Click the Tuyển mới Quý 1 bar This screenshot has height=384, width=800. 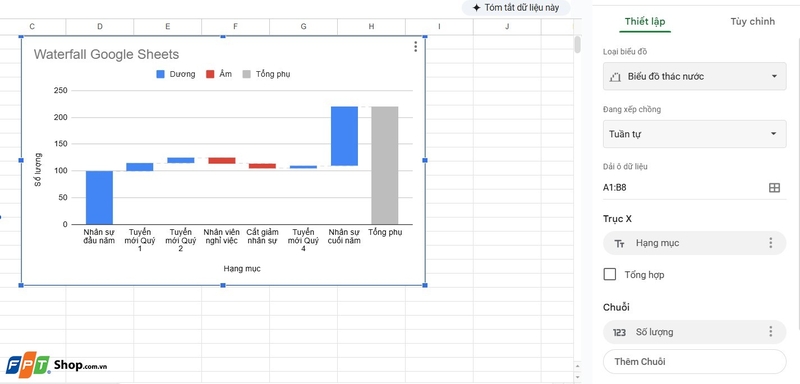140,167
